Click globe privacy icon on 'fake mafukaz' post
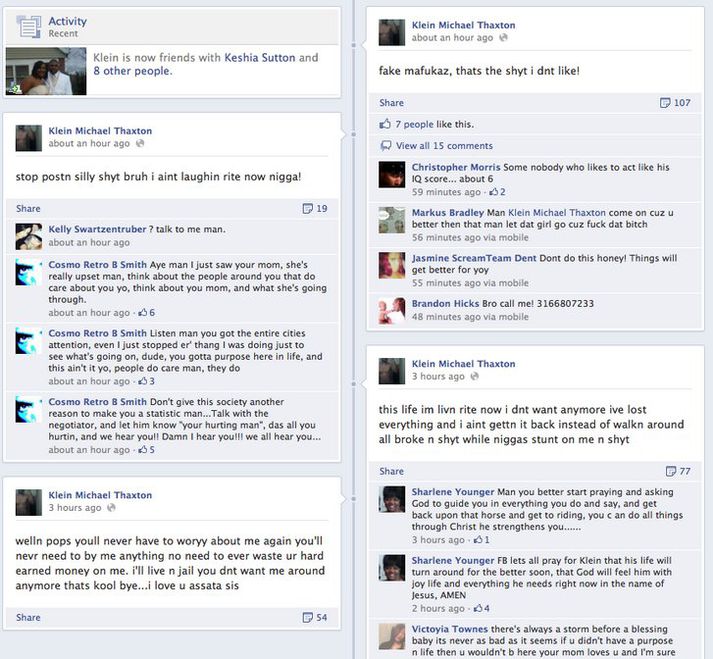 [x=503, y=38]
